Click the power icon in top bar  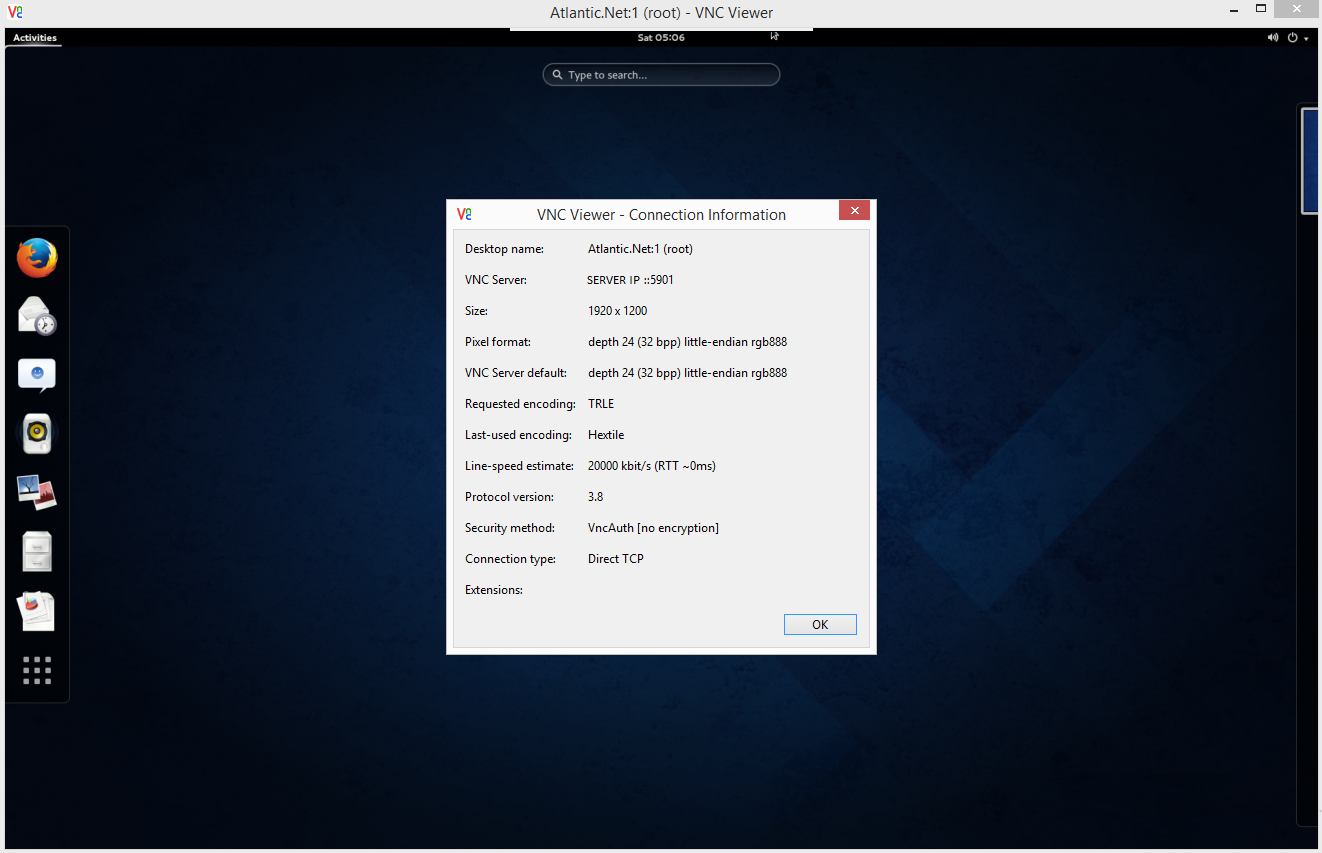pyautogui.click(x=1292, y=37)
